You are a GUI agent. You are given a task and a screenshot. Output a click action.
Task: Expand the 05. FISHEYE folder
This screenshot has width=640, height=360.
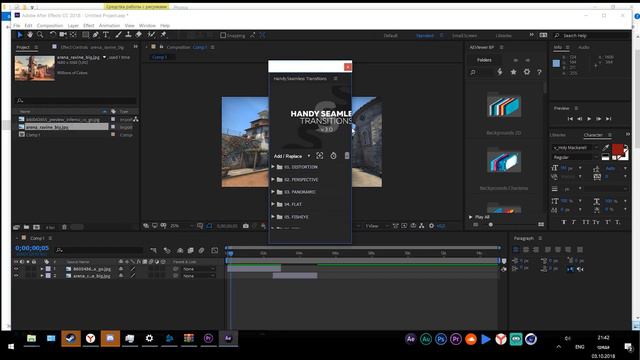click(273, 217)
